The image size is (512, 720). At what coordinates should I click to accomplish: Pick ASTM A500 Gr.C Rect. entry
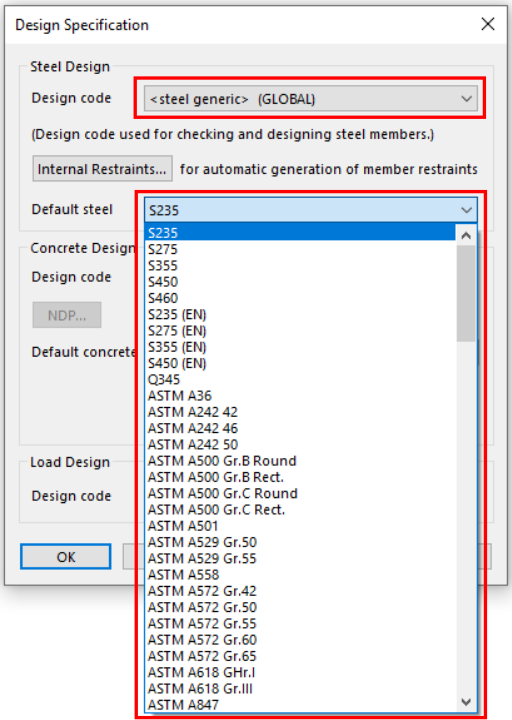(x=300, y=510)
